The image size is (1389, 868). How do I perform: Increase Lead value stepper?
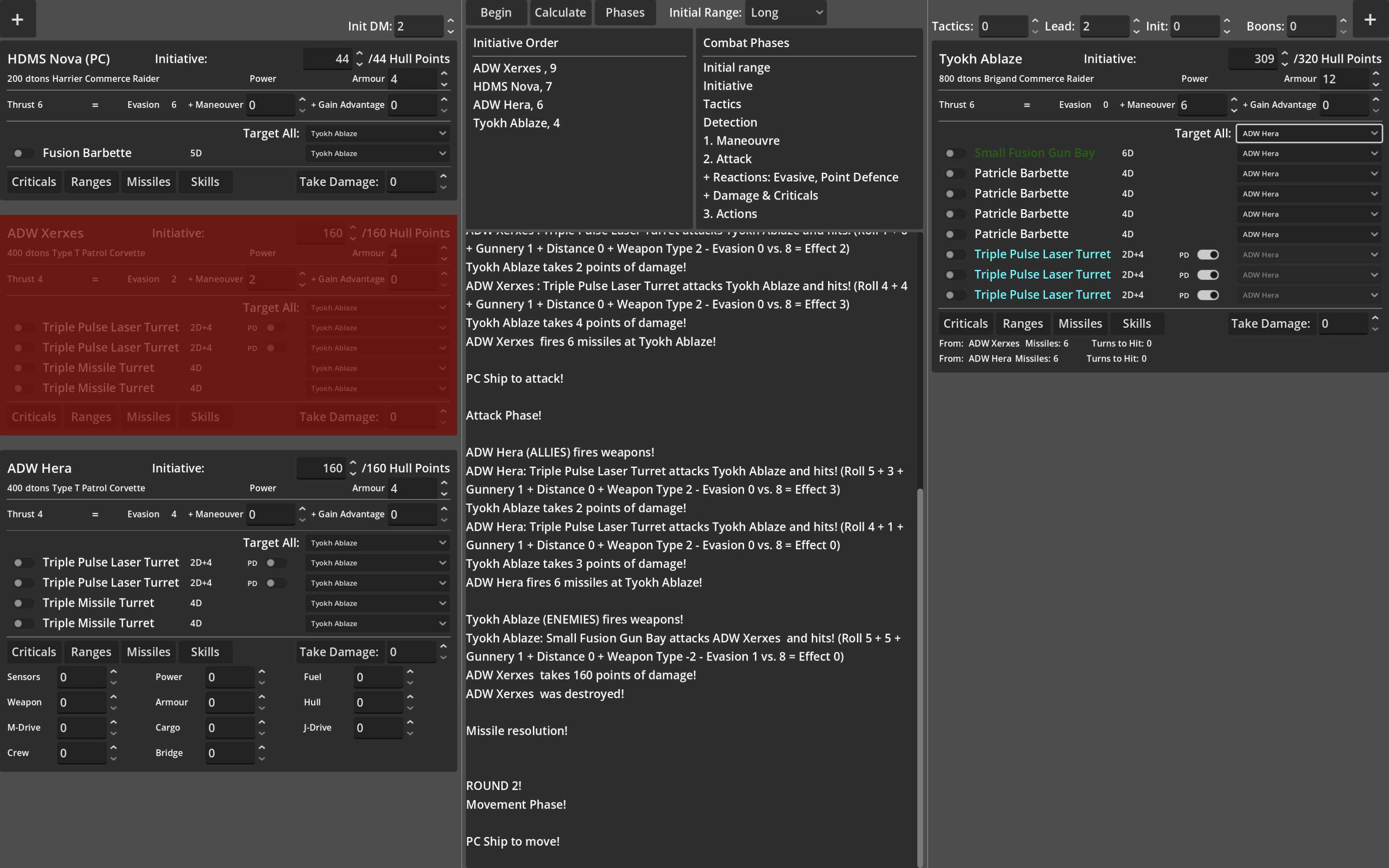coord(1136,21)
